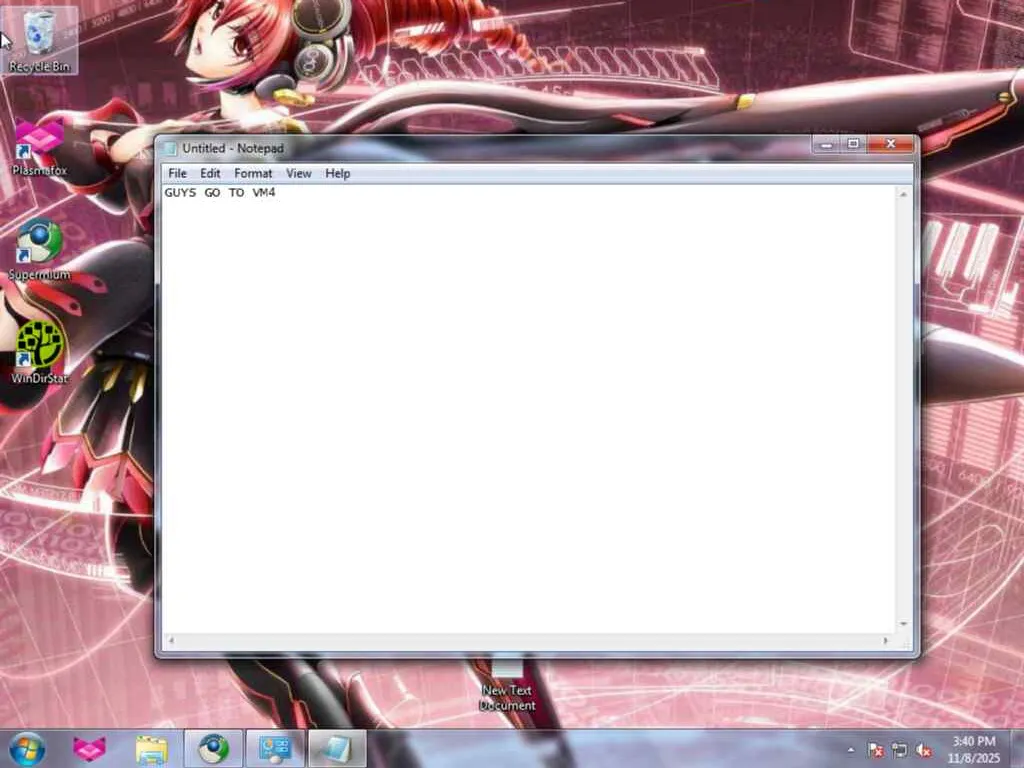Open the Help menu in Notepad
This screenshot has height=768, width=1024.
click(338, 173)
